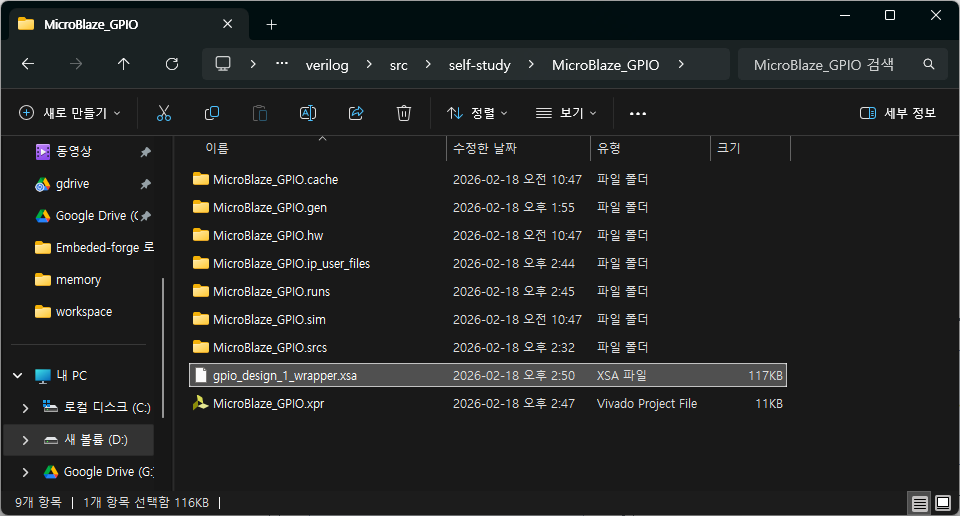
Task: Open the 보기 view dropdown
Action: [x=566, y=113]
